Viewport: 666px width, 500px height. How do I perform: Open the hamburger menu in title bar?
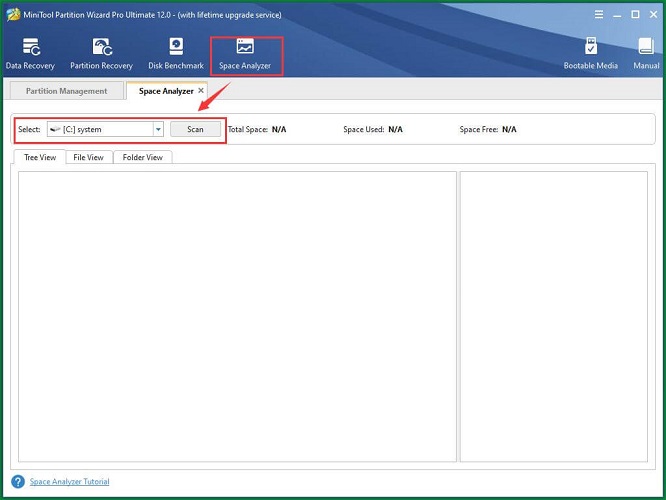pyautogui.click(x=599, y=14)
